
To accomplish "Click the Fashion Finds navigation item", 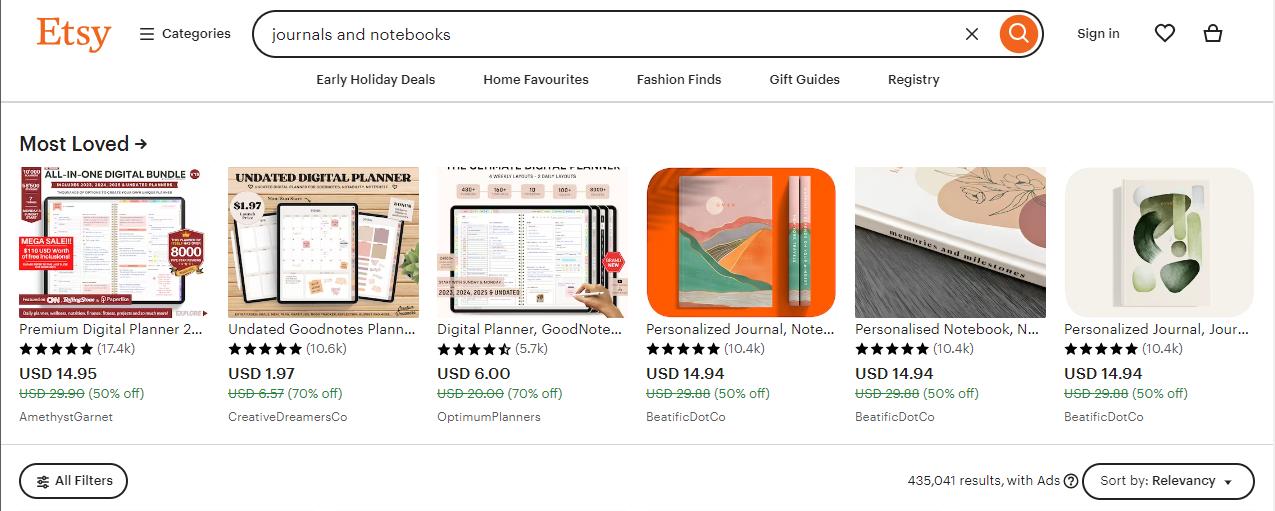I will click(679, 80).
